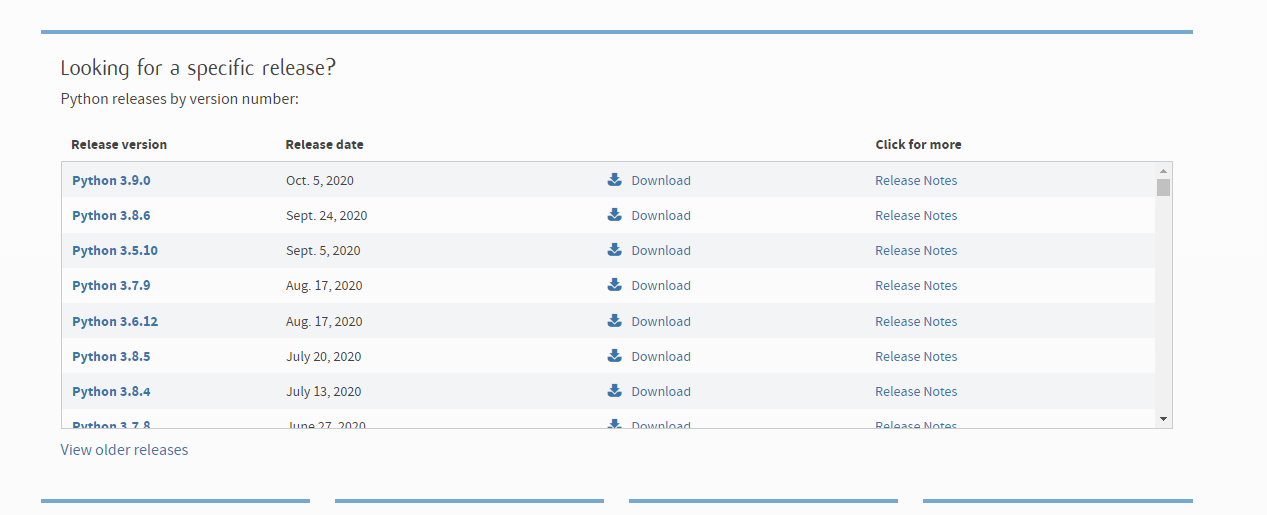Click the Looking for a specific release heading
The image size is (1267, 515).
[198, 68]
